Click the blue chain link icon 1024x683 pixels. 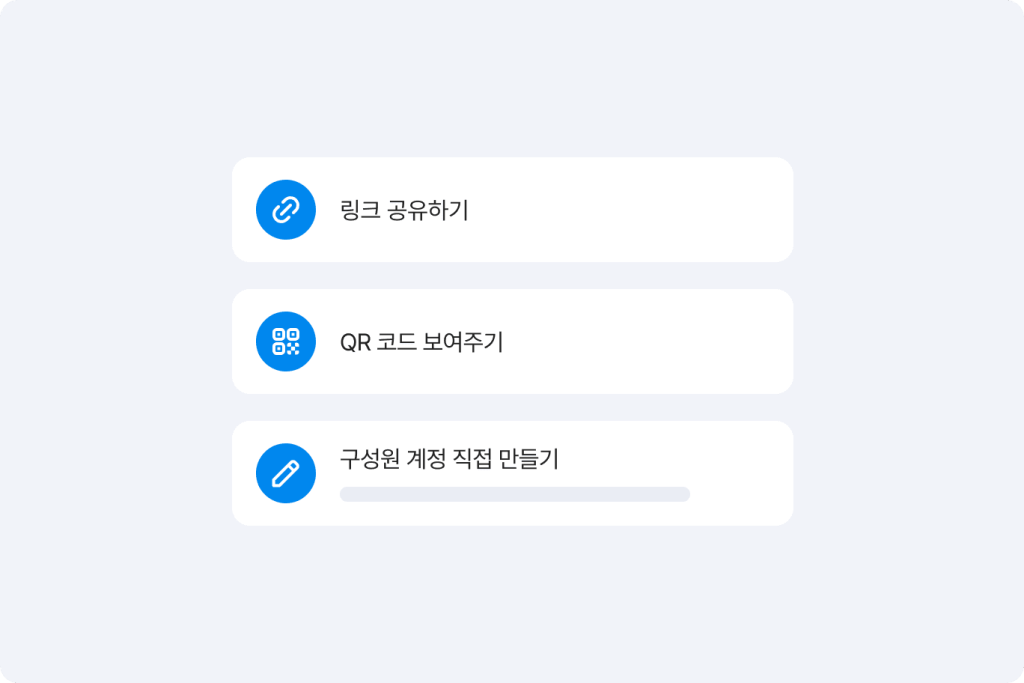point(286,210)
